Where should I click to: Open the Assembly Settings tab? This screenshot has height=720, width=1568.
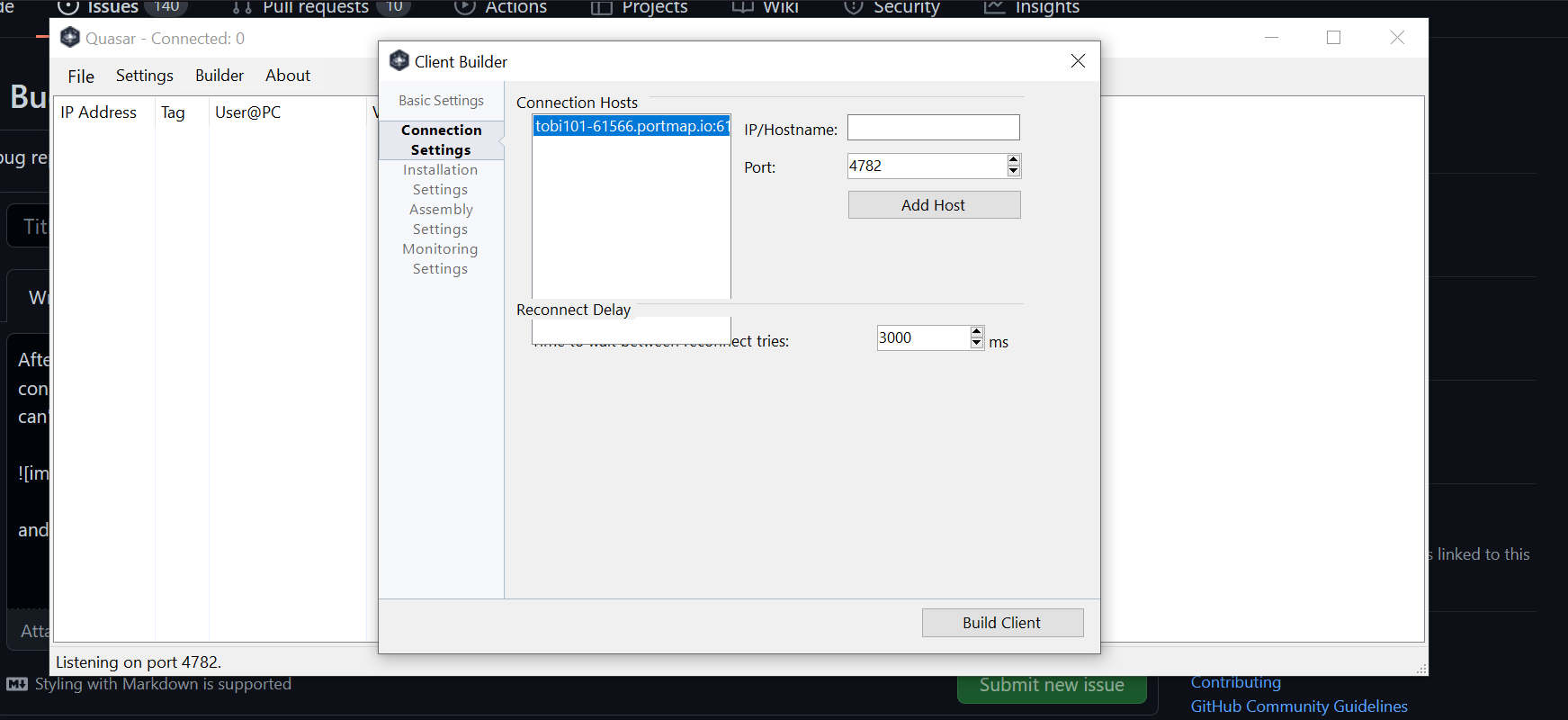[441, 219]
